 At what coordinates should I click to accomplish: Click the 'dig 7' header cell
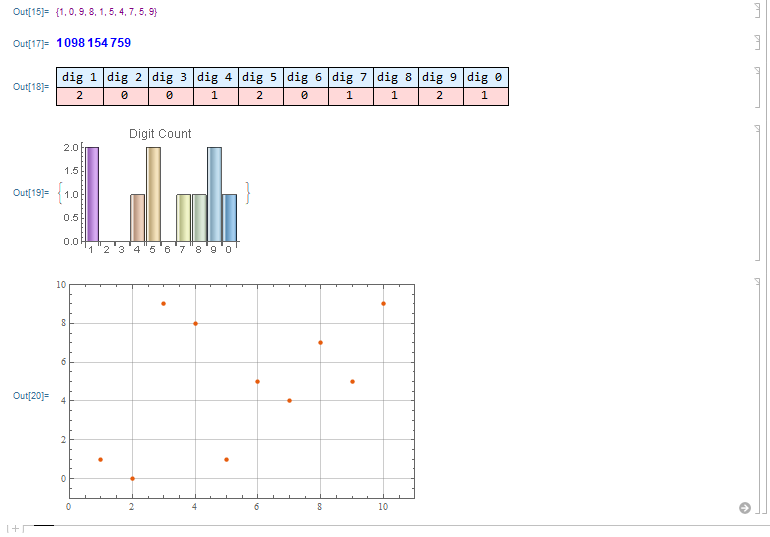coord(351,78)
